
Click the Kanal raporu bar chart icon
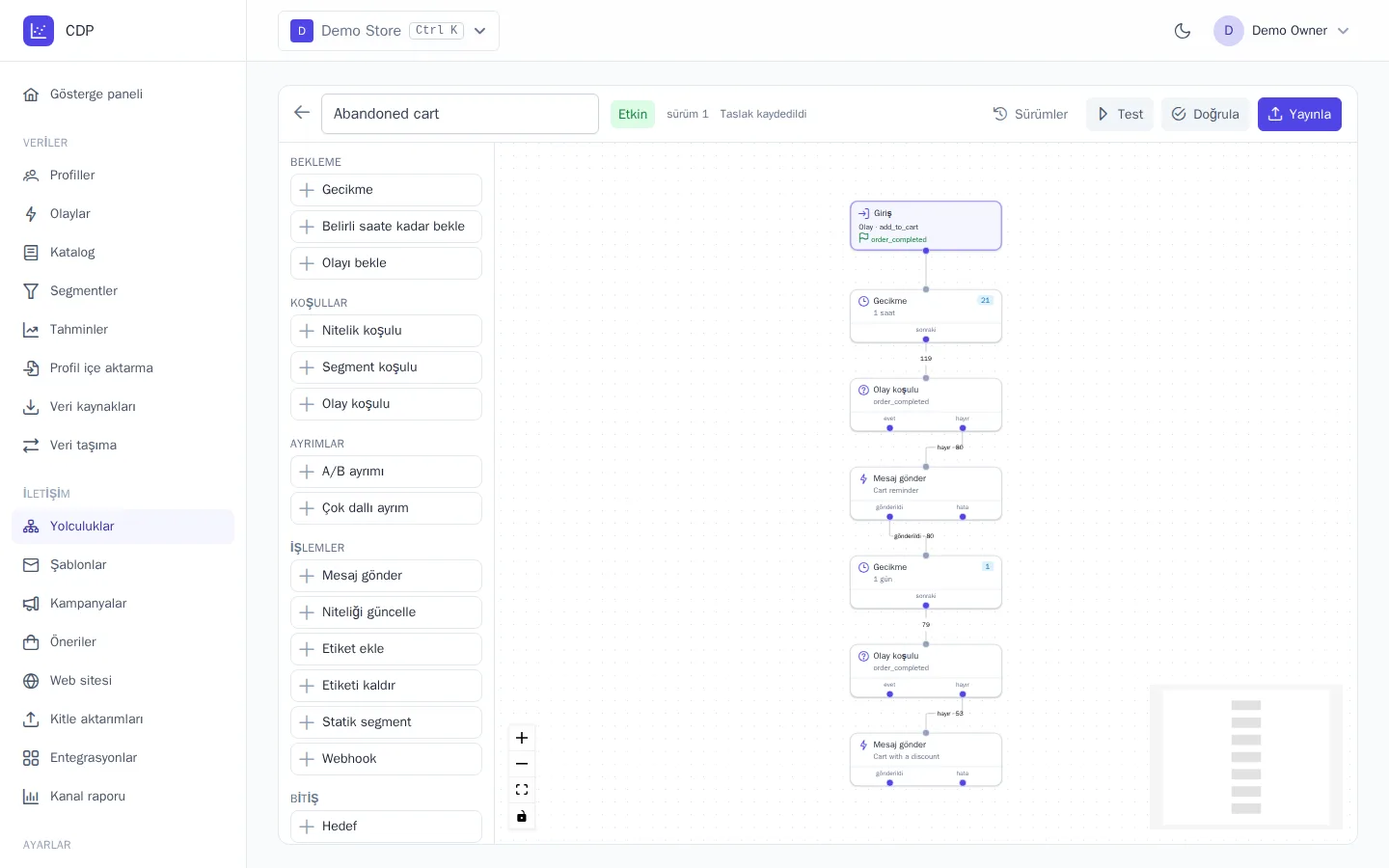[31, 797]
